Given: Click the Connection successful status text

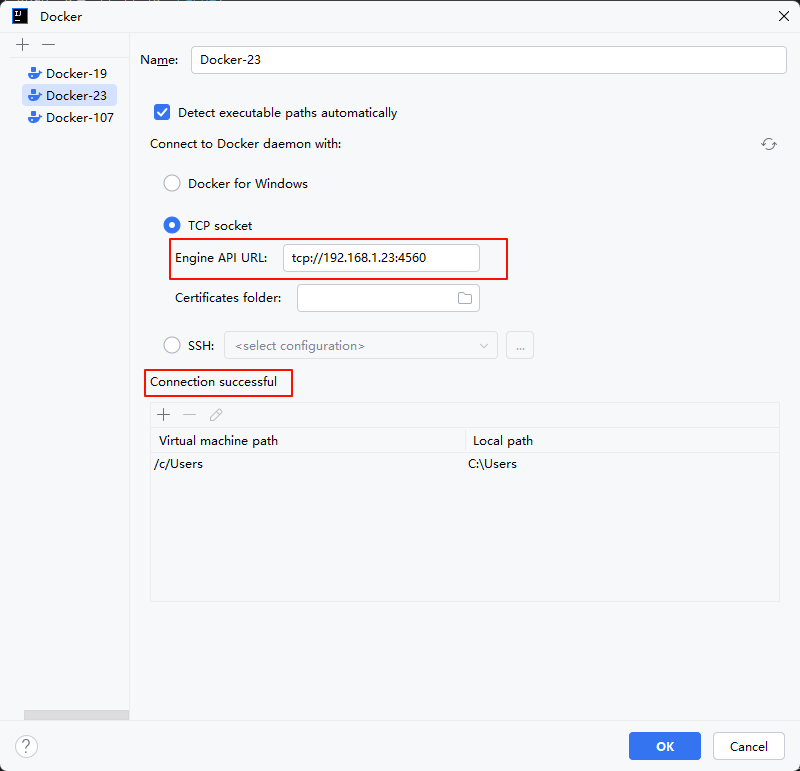Looking at the screenshot, I should click(x=213, y=382).
